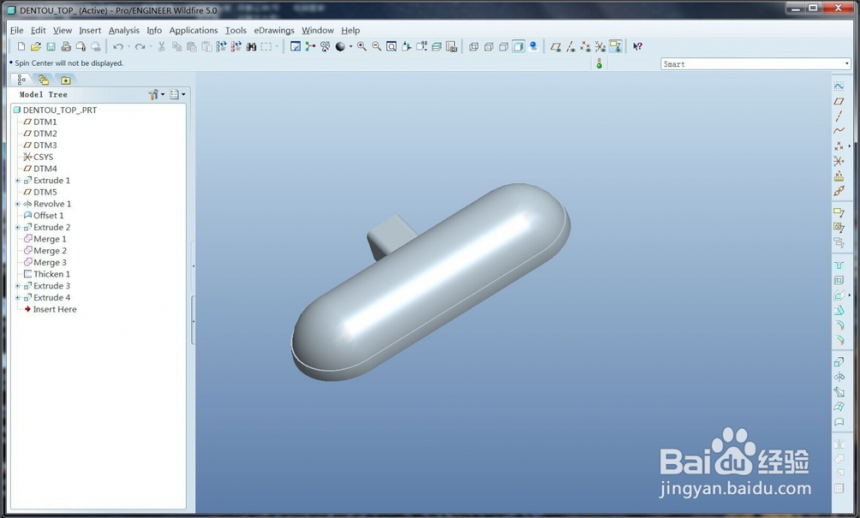Click the Repaint screen icon

(295, 47)
